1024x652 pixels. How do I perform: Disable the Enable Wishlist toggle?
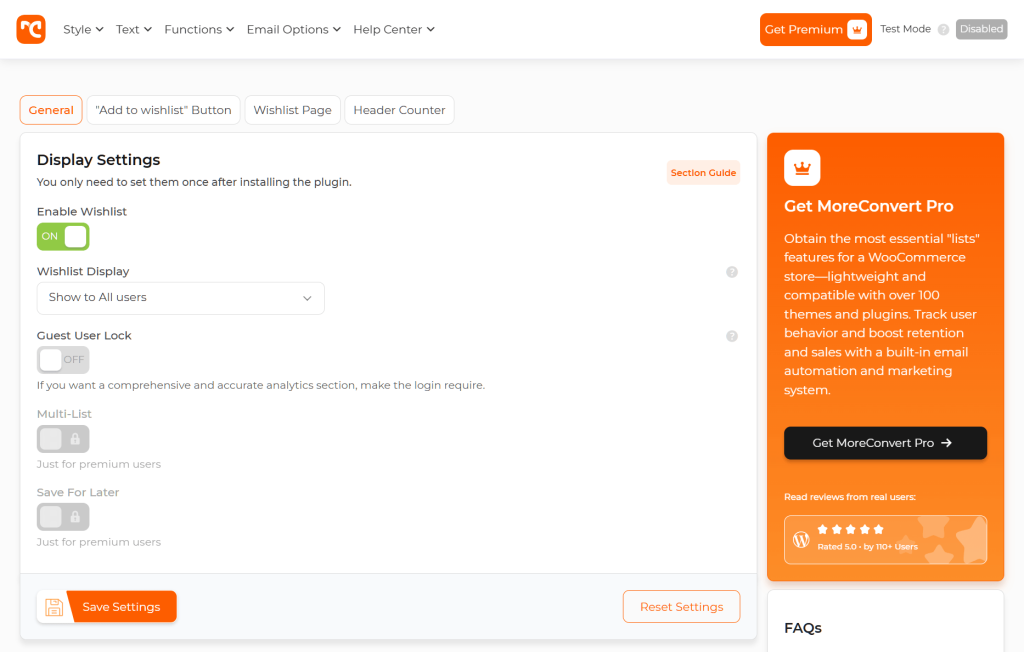[62, 236]
